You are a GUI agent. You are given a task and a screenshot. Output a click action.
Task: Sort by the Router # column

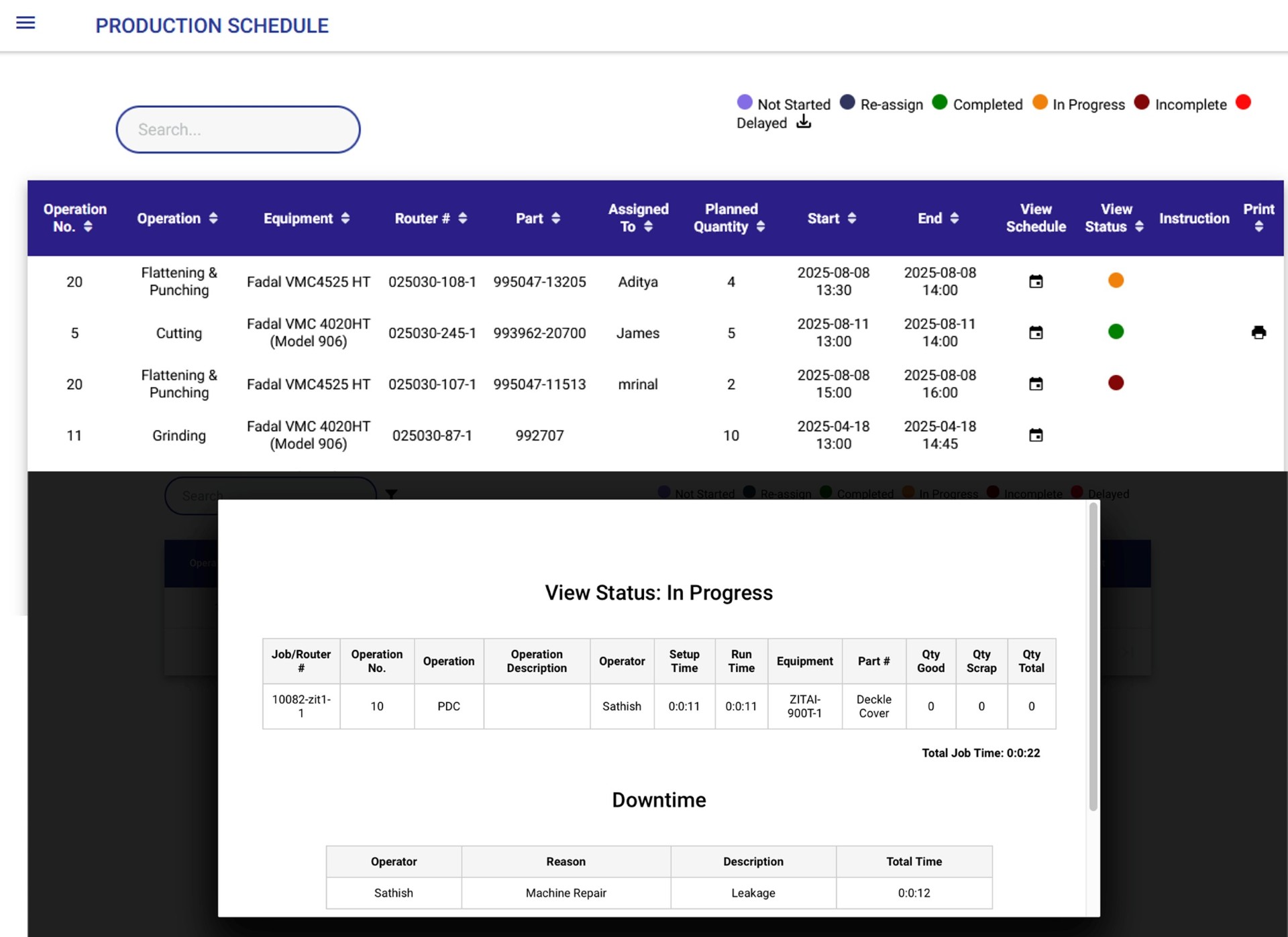point(431,219)
